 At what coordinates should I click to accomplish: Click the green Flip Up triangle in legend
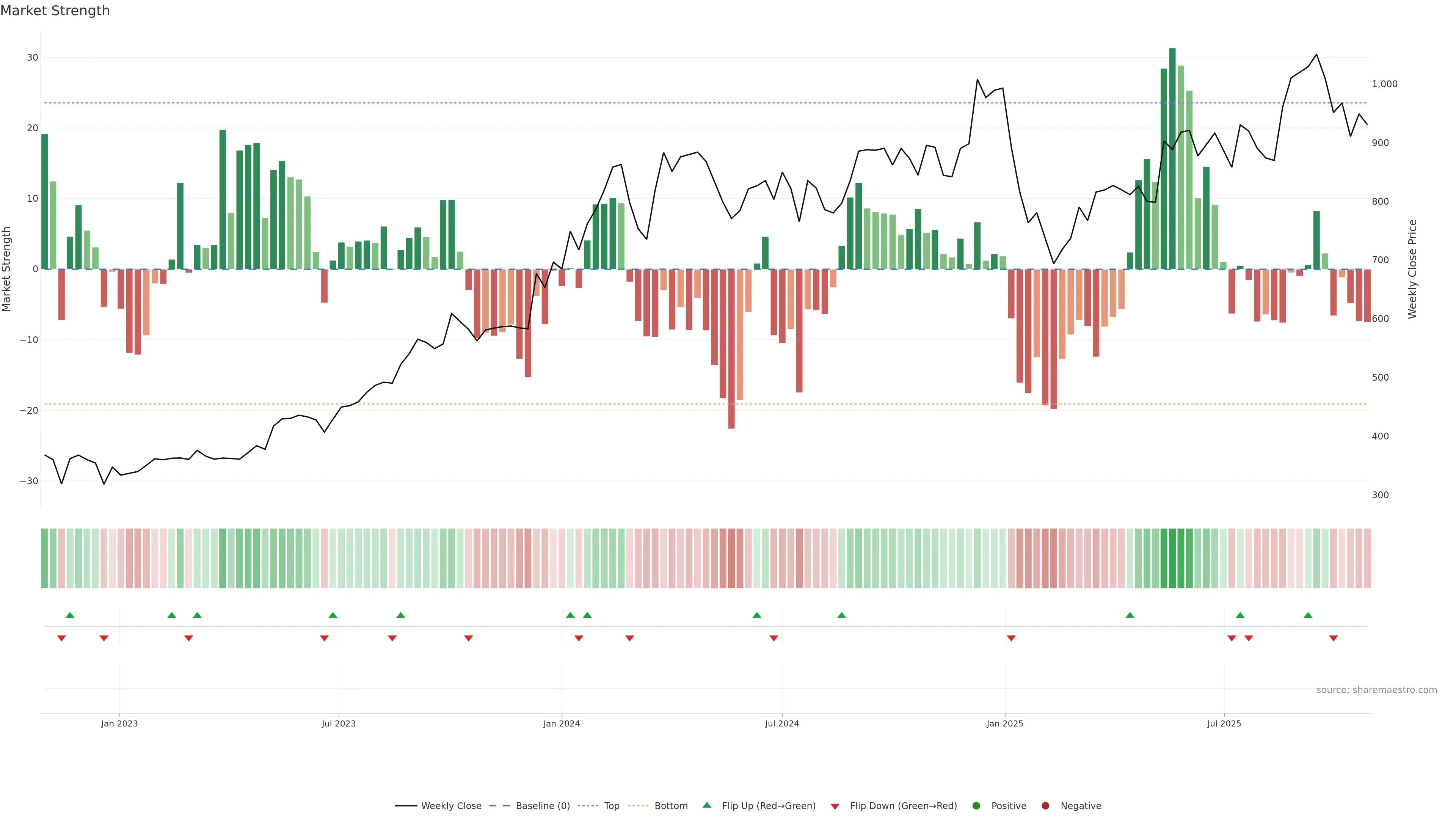coord(706,805)
